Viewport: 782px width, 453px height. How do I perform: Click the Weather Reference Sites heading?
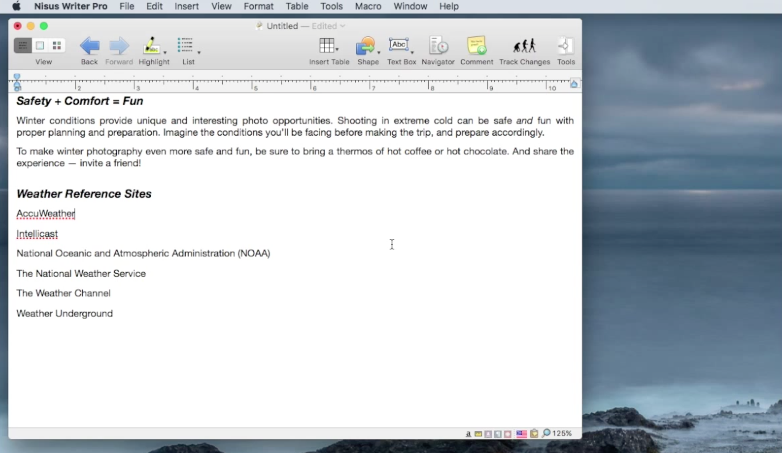[x=84, y=194]
